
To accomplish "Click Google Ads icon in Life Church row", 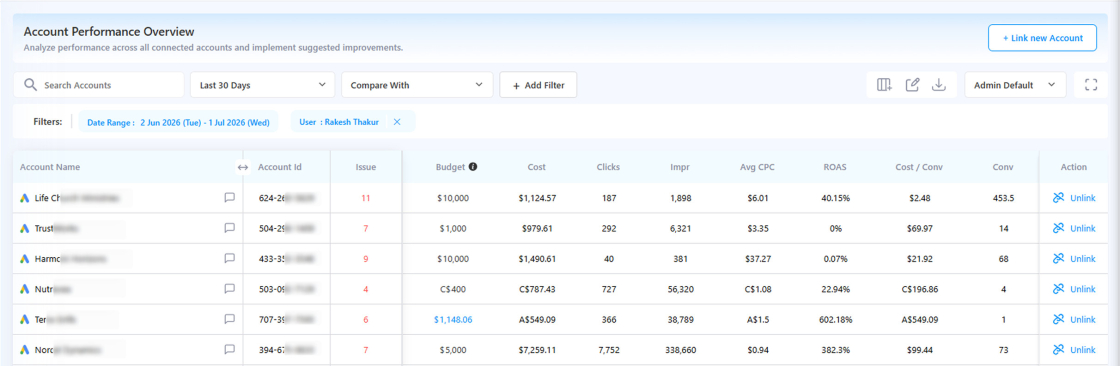I will (24, 198).
